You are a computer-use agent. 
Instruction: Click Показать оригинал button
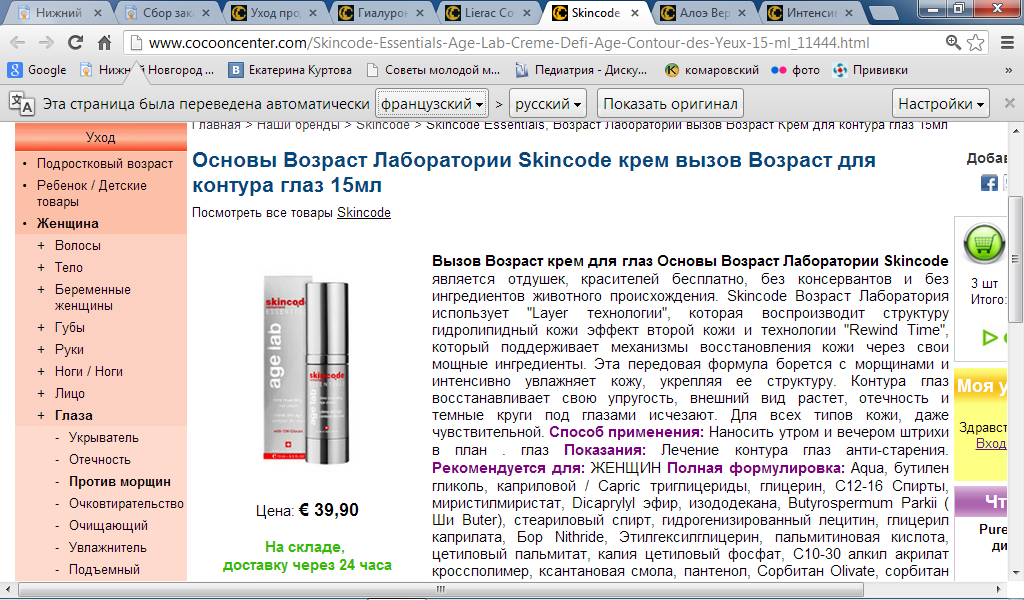(x=670, y=104)
